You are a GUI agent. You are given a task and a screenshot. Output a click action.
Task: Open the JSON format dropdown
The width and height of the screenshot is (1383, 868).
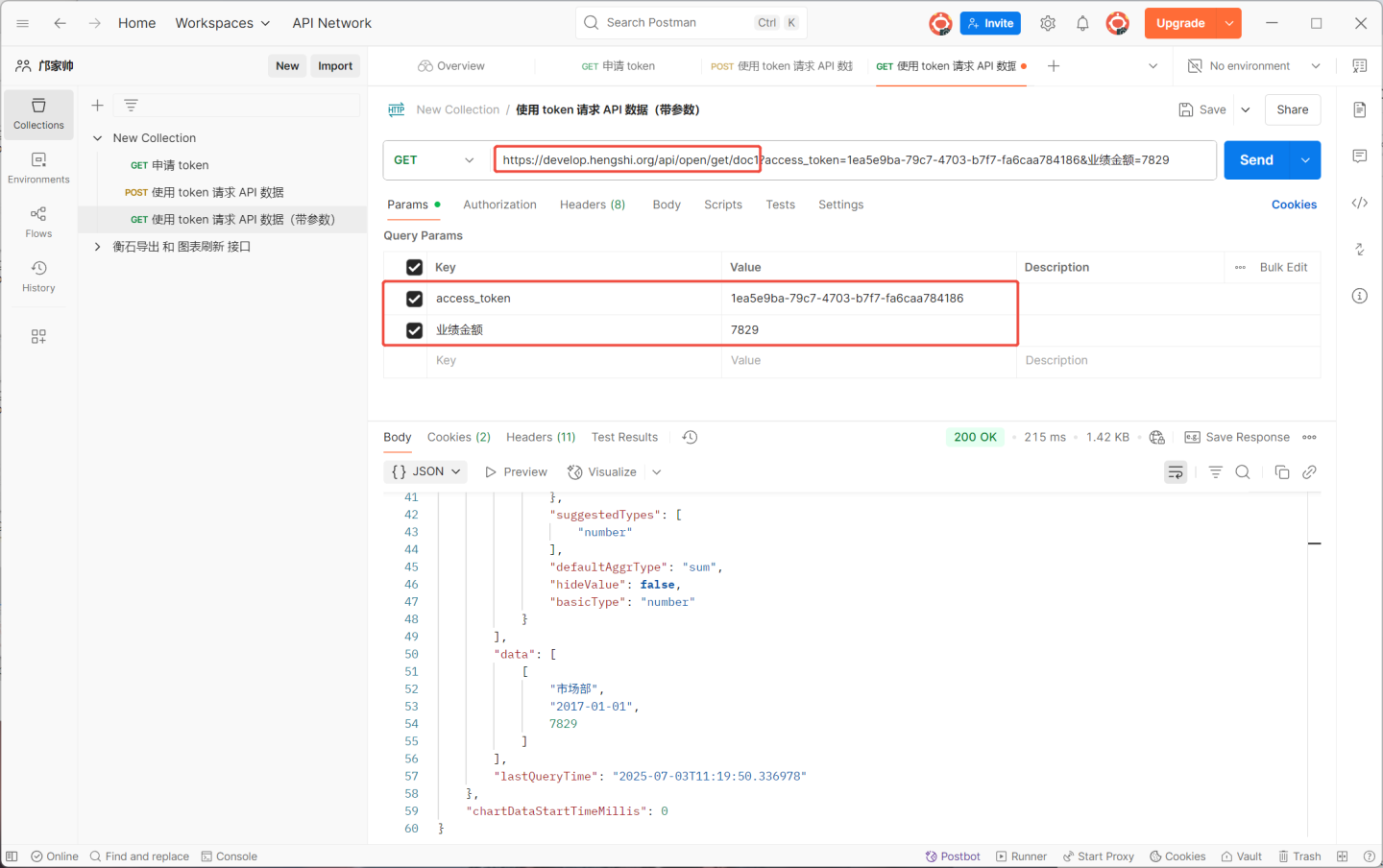tap(426, 472)
